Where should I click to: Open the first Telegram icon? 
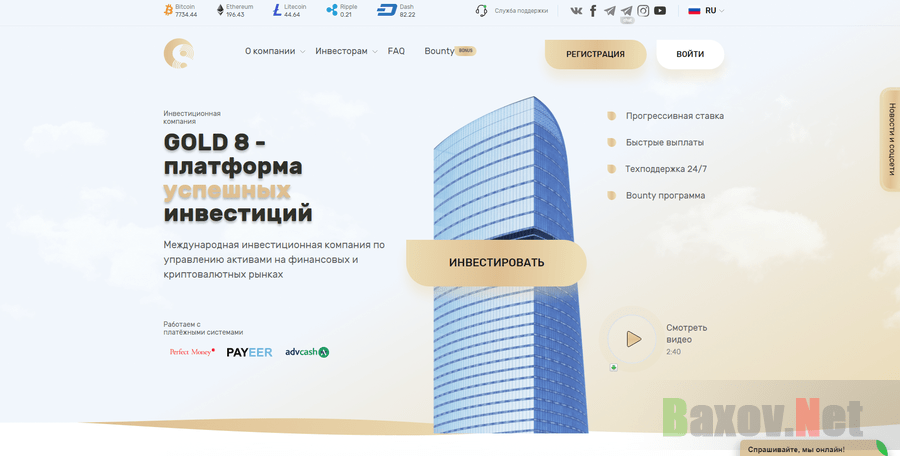(x=610, y=11)
